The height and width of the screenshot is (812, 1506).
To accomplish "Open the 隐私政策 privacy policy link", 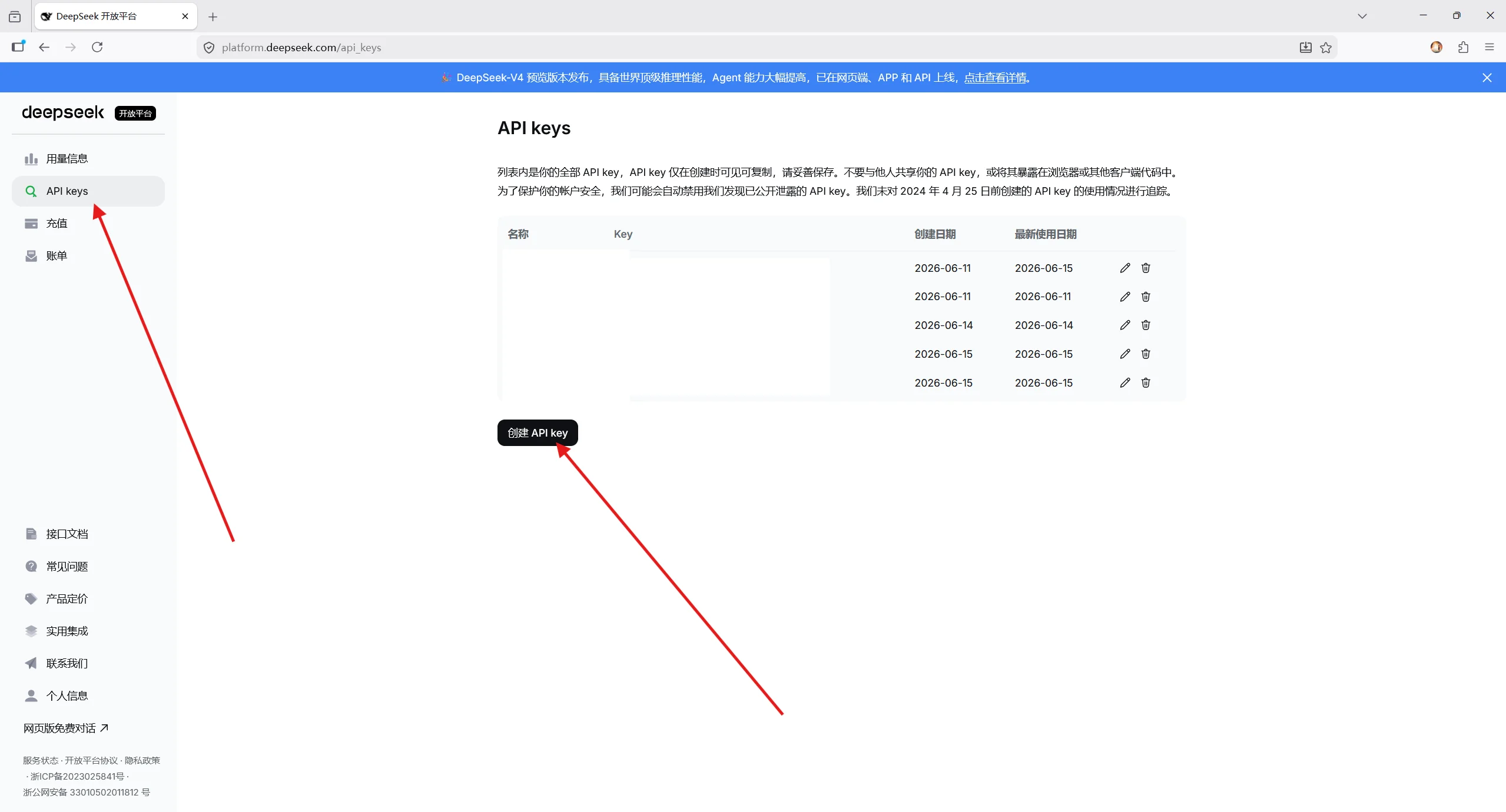I will coord(142,760).
